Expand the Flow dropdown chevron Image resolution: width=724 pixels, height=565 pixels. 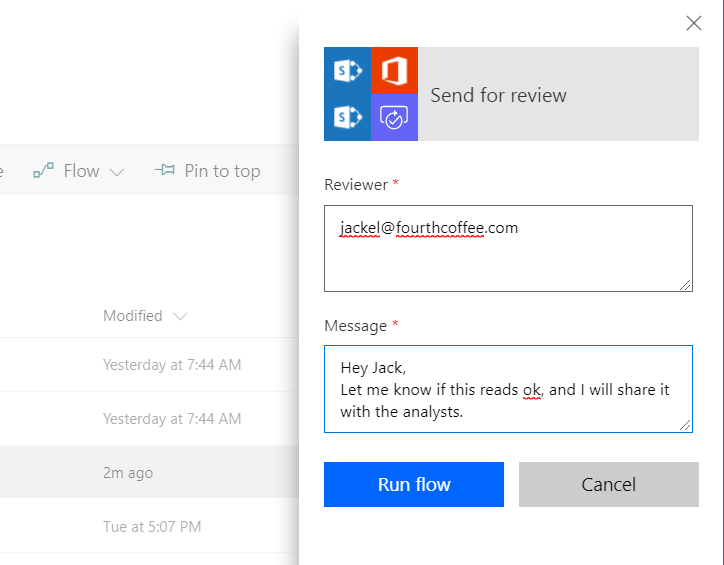pyautogui.click(x=117, y=172)
